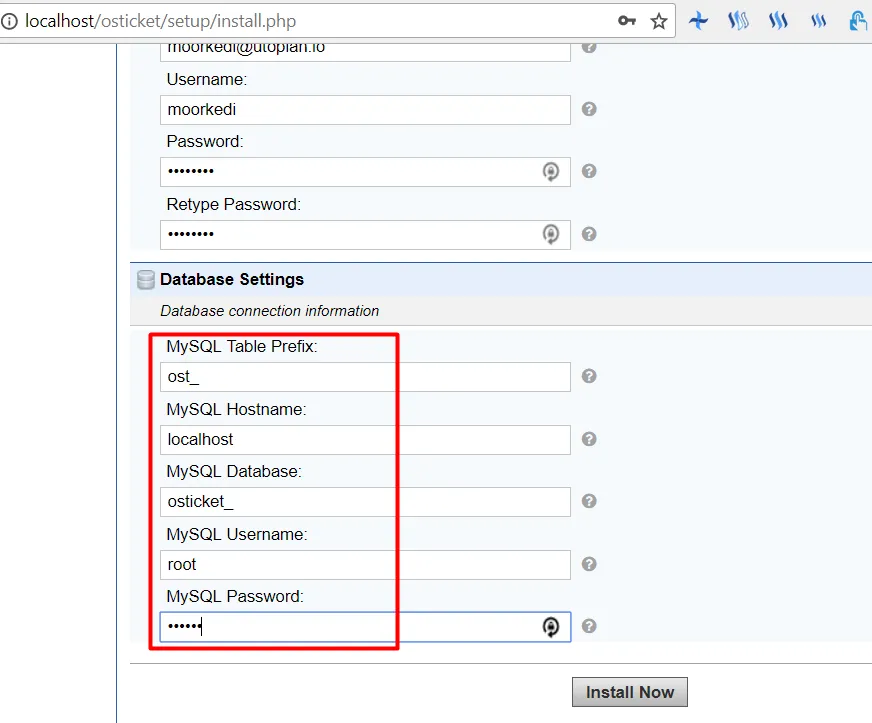This screenshot has height=723, width=872.
Task: Click the browser address bar URL
Action: pyautogui.click(x=161, y=21)
